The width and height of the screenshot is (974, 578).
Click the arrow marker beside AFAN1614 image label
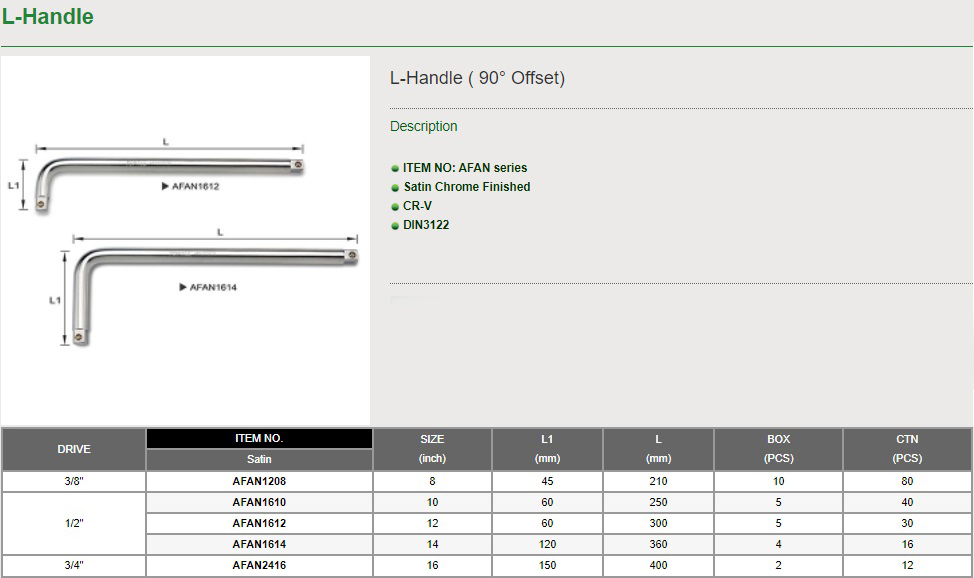click(182, 287)
